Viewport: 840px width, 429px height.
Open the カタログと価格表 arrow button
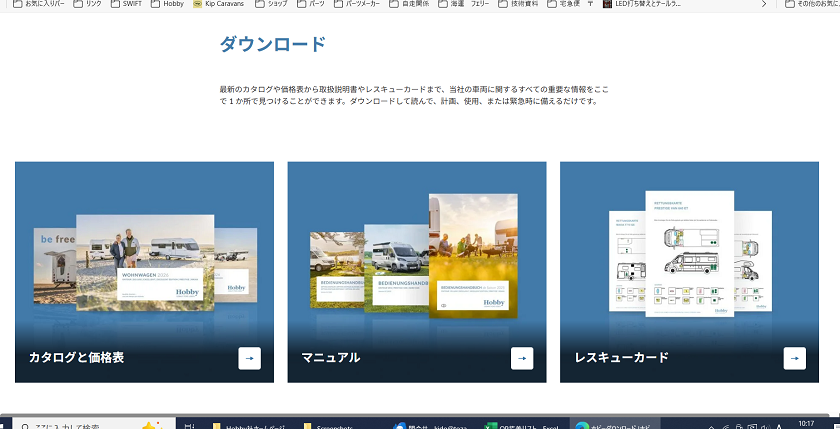249,358
